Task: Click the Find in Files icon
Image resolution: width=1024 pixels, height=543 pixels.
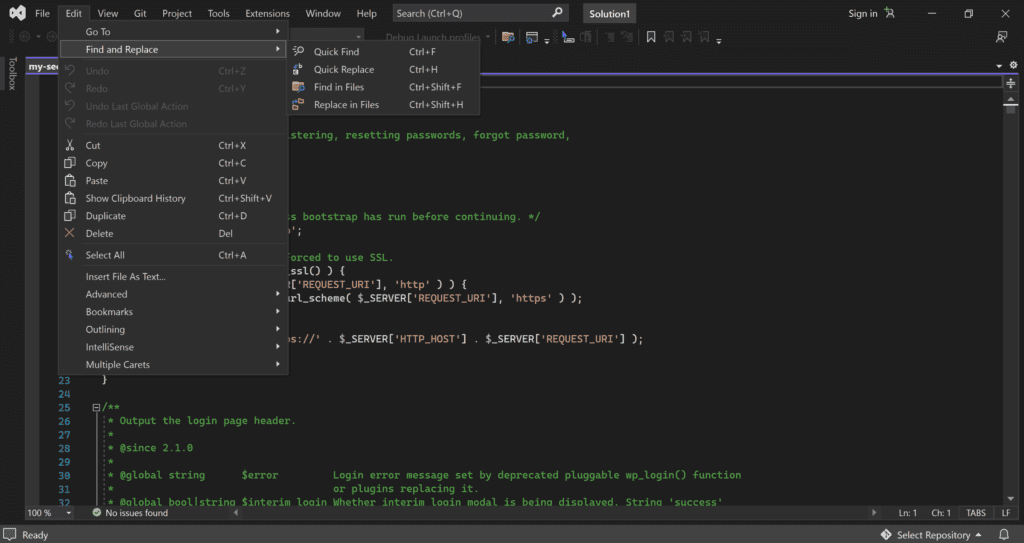Action: point(298,86)
